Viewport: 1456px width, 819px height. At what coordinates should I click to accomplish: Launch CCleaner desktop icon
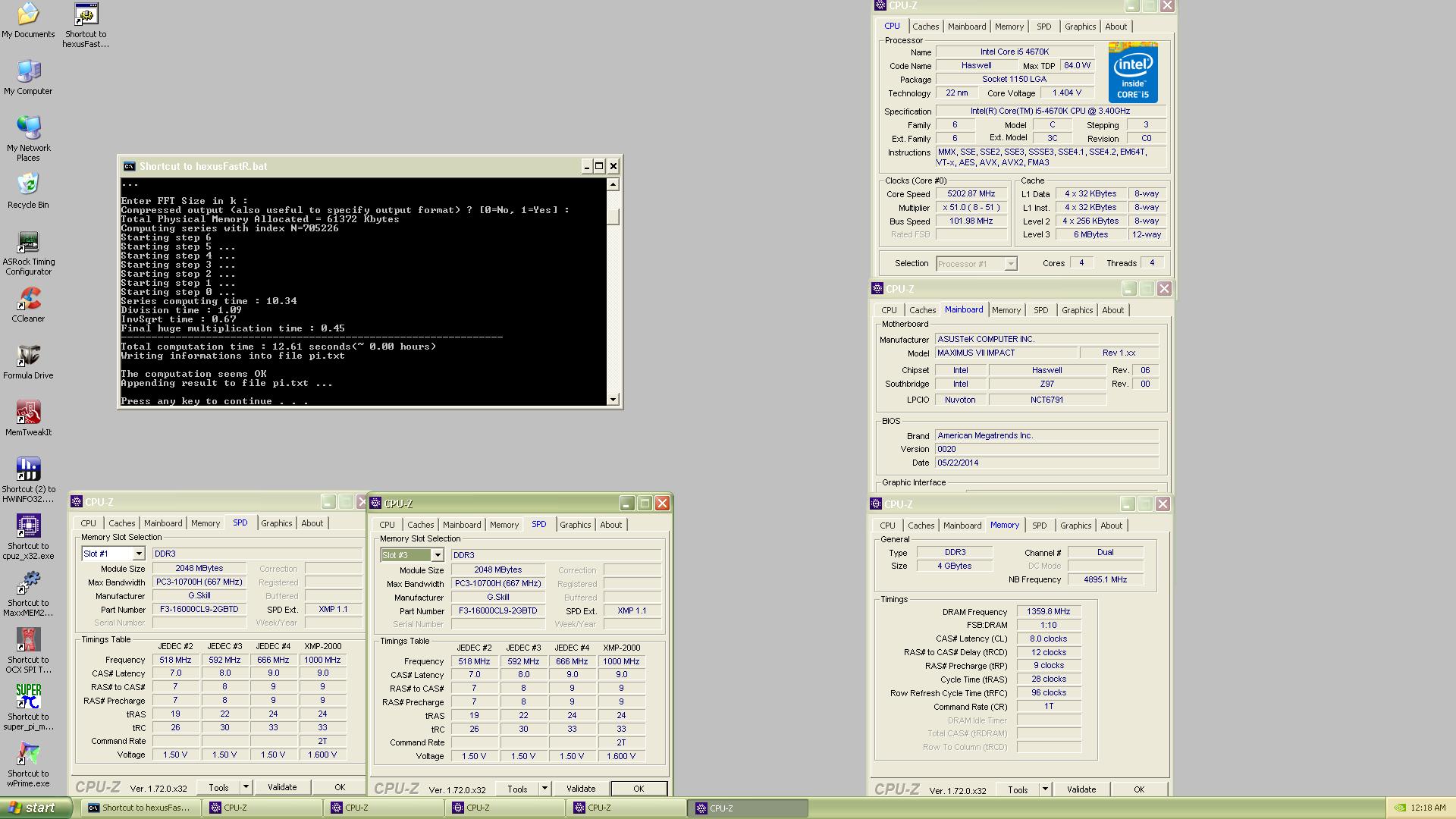(x=28, y=305)
